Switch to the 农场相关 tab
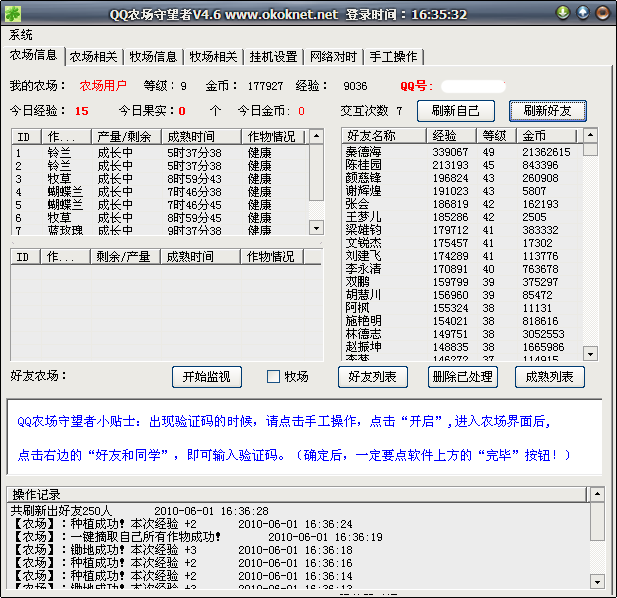617x598 pixels. point(96,56)
